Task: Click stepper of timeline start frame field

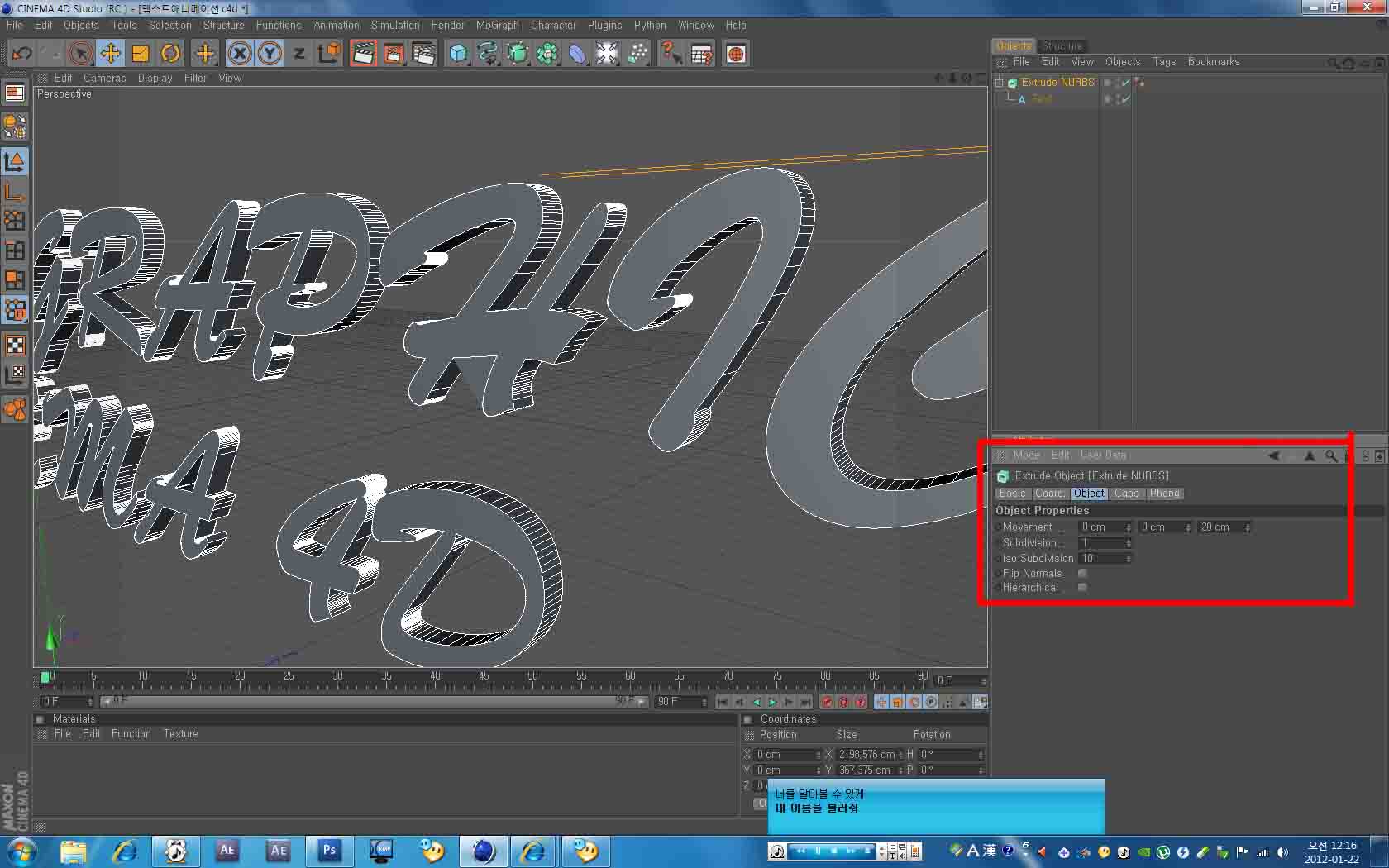Action: click(x=90, y=702)
